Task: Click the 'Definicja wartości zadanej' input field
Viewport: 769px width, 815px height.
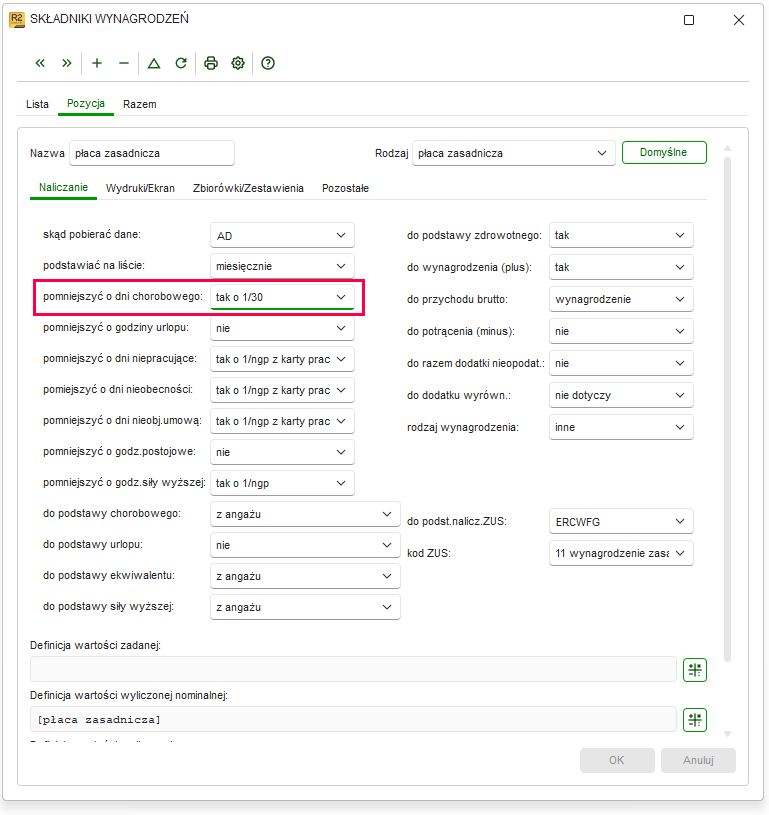Action: coord(353,669)
